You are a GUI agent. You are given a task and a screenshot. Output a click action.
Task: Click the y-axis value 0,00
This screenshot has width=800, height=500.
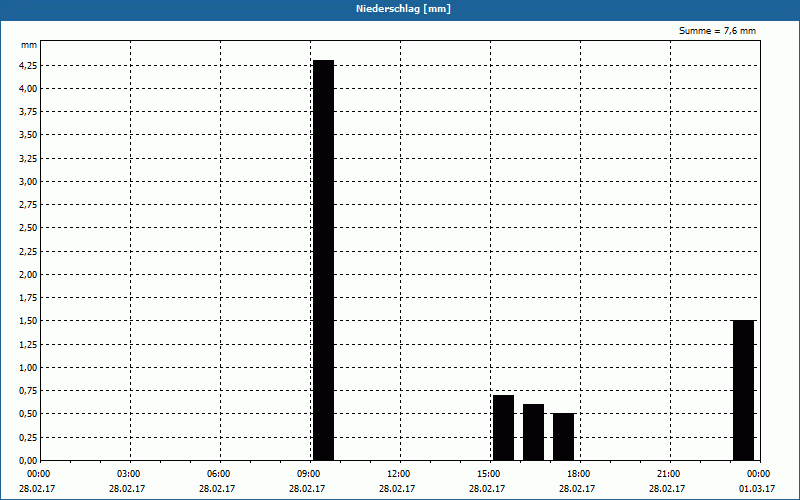(x=28, y=460)
